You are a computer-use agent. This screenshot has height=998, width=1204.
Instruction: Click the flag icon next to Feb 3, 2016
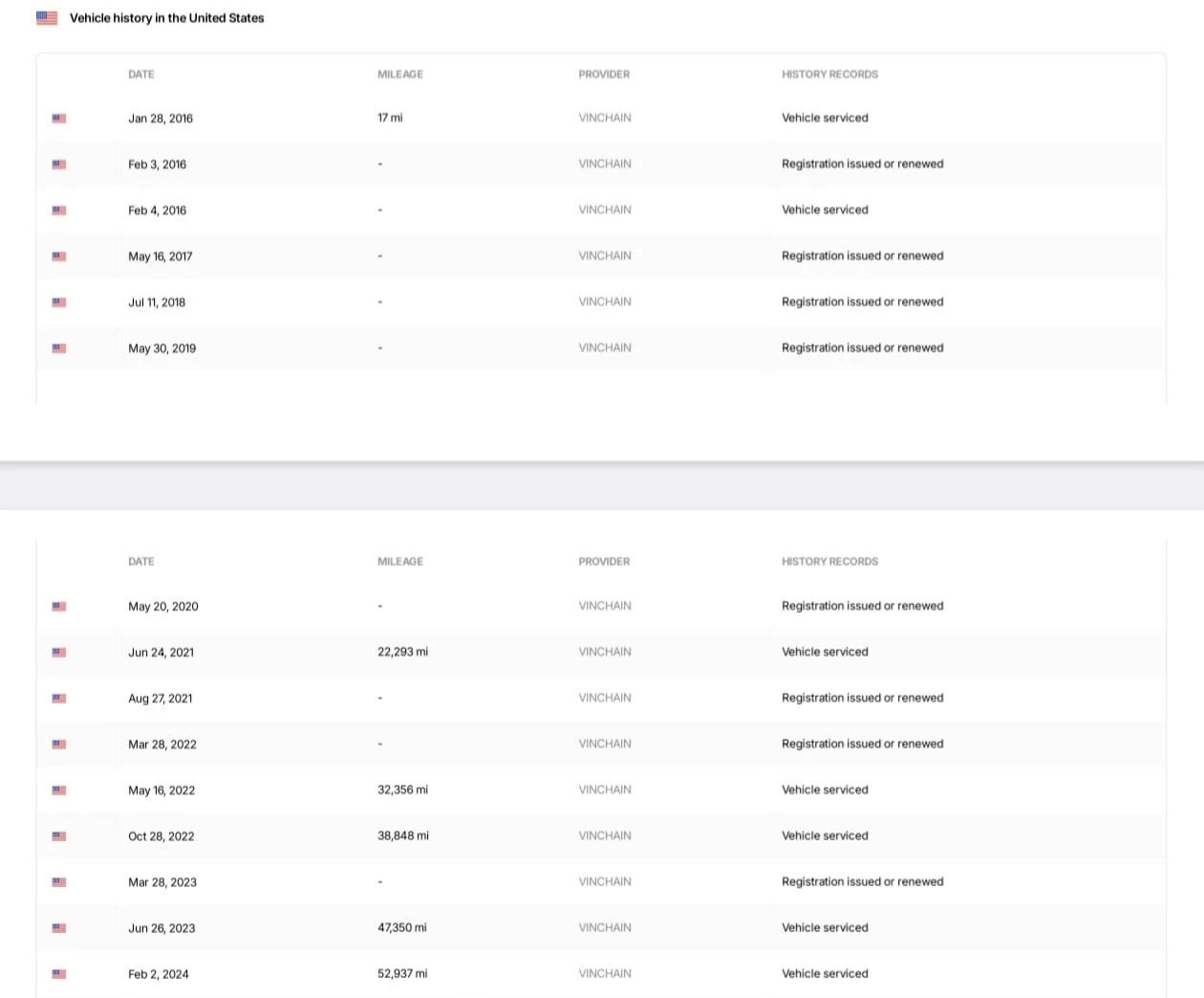59,164
